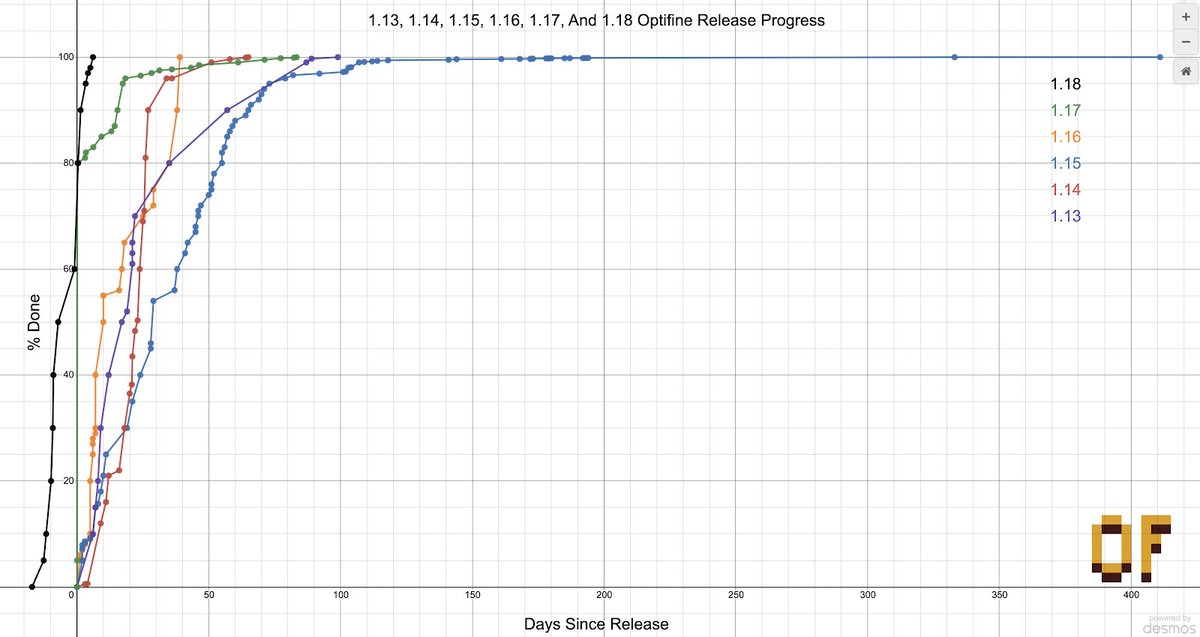Zoom in with the plus button

(x=1185, y=18)
